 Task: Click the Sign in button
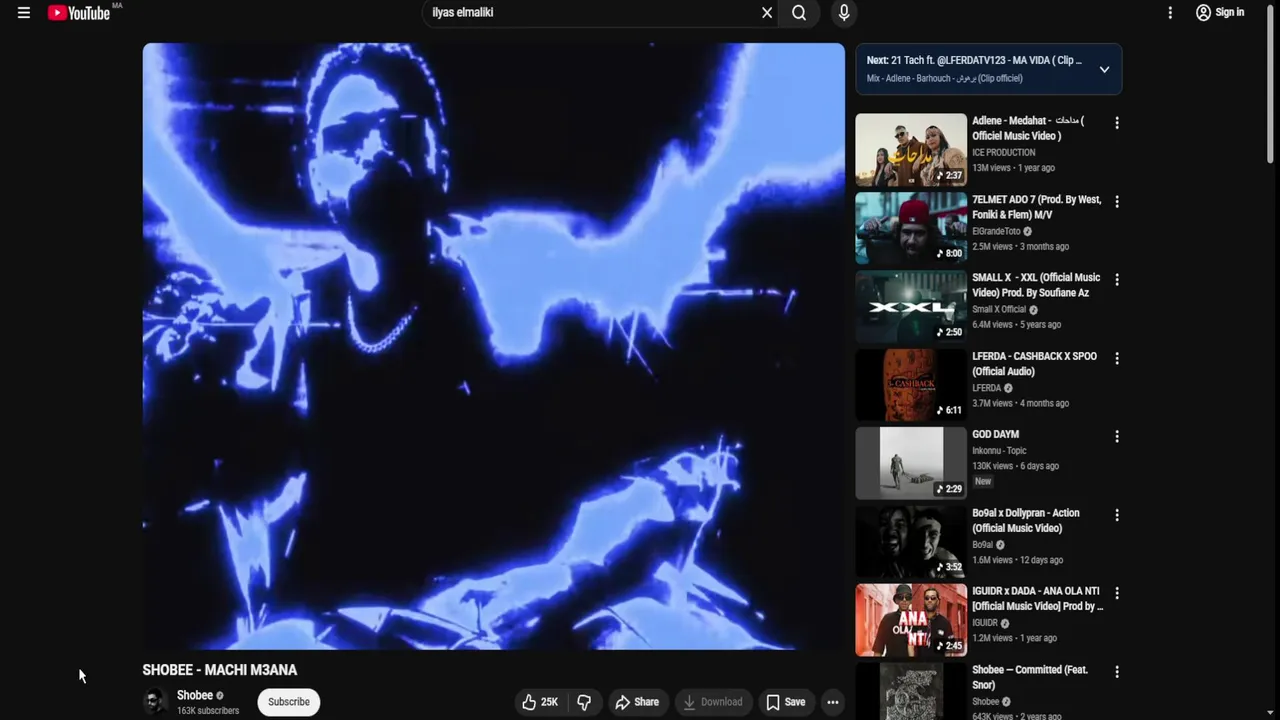(1220, 13)
